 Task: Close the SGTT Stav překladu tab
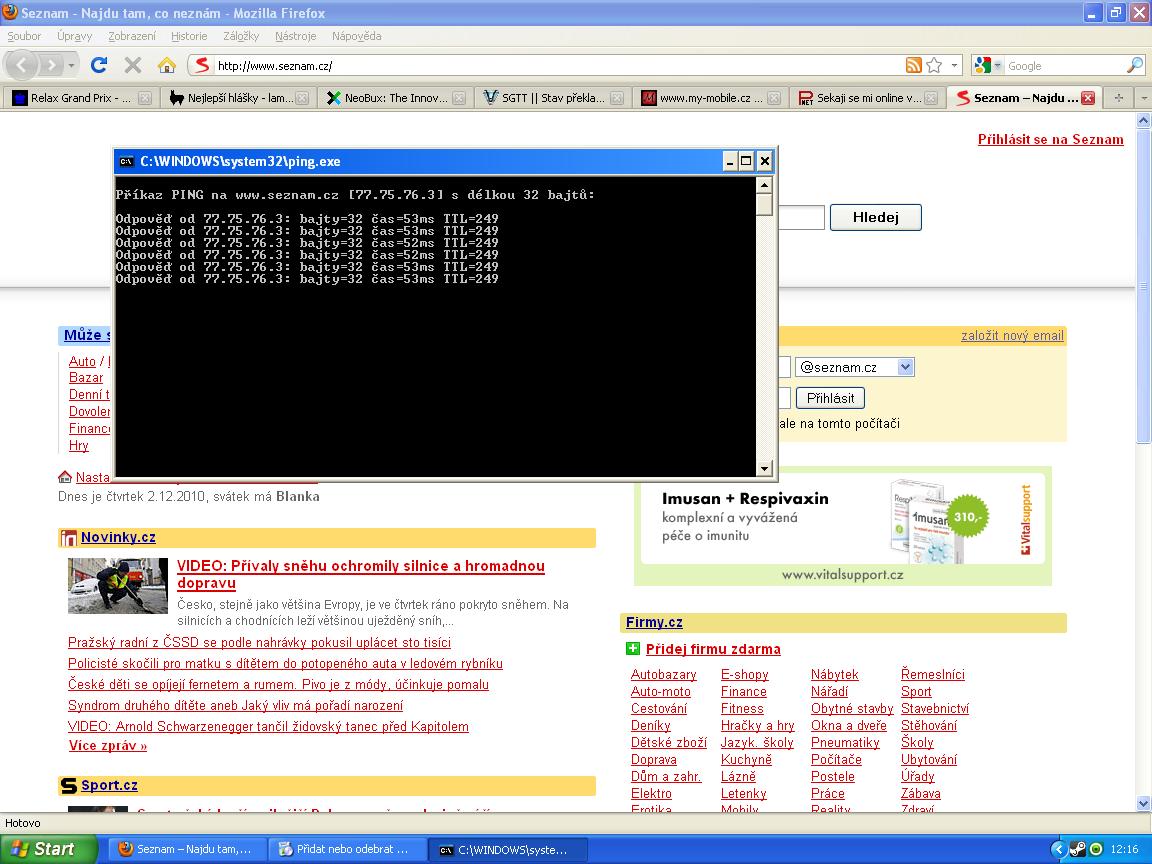coord(616,98)
